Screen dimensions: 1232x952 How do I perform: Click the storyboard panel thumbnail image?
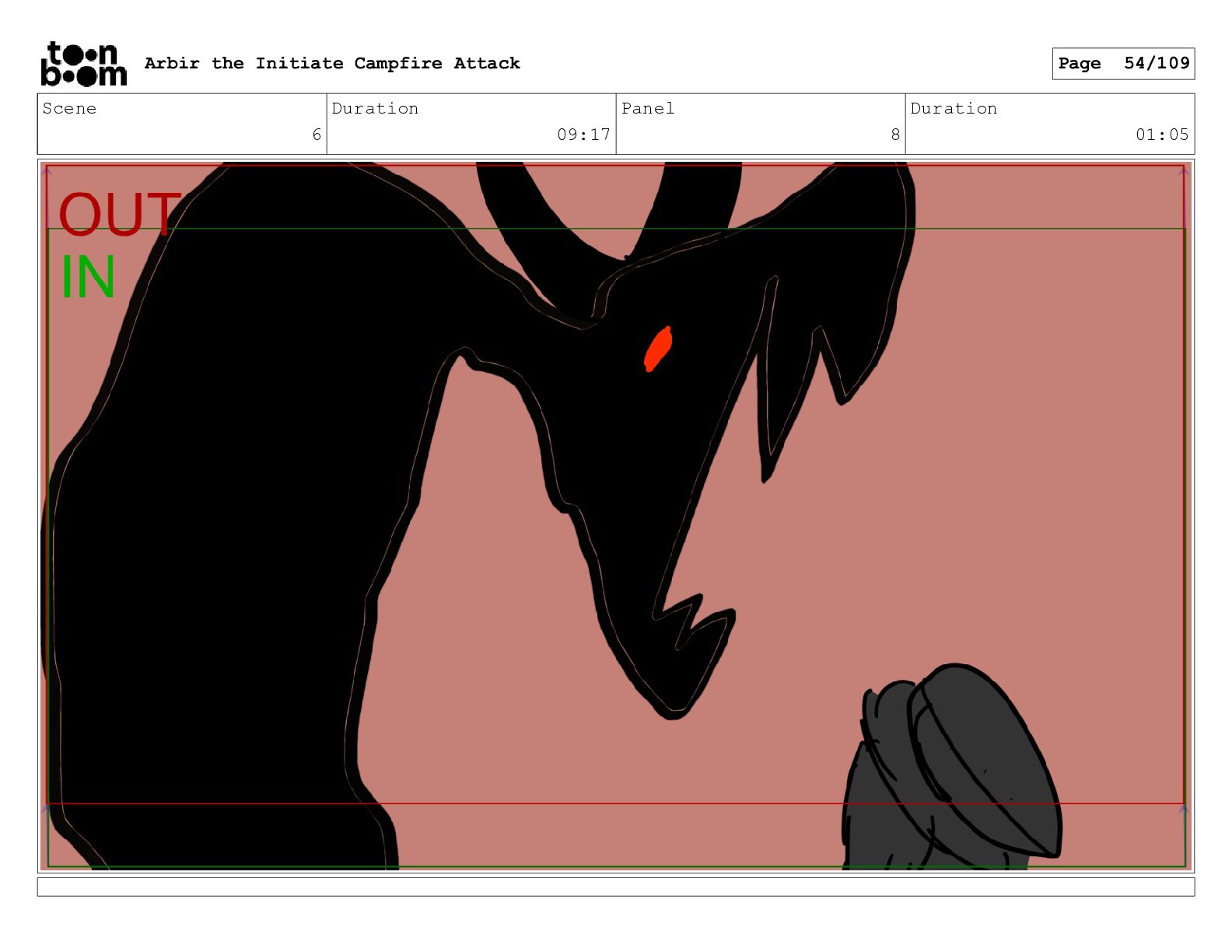coord(616,516)
